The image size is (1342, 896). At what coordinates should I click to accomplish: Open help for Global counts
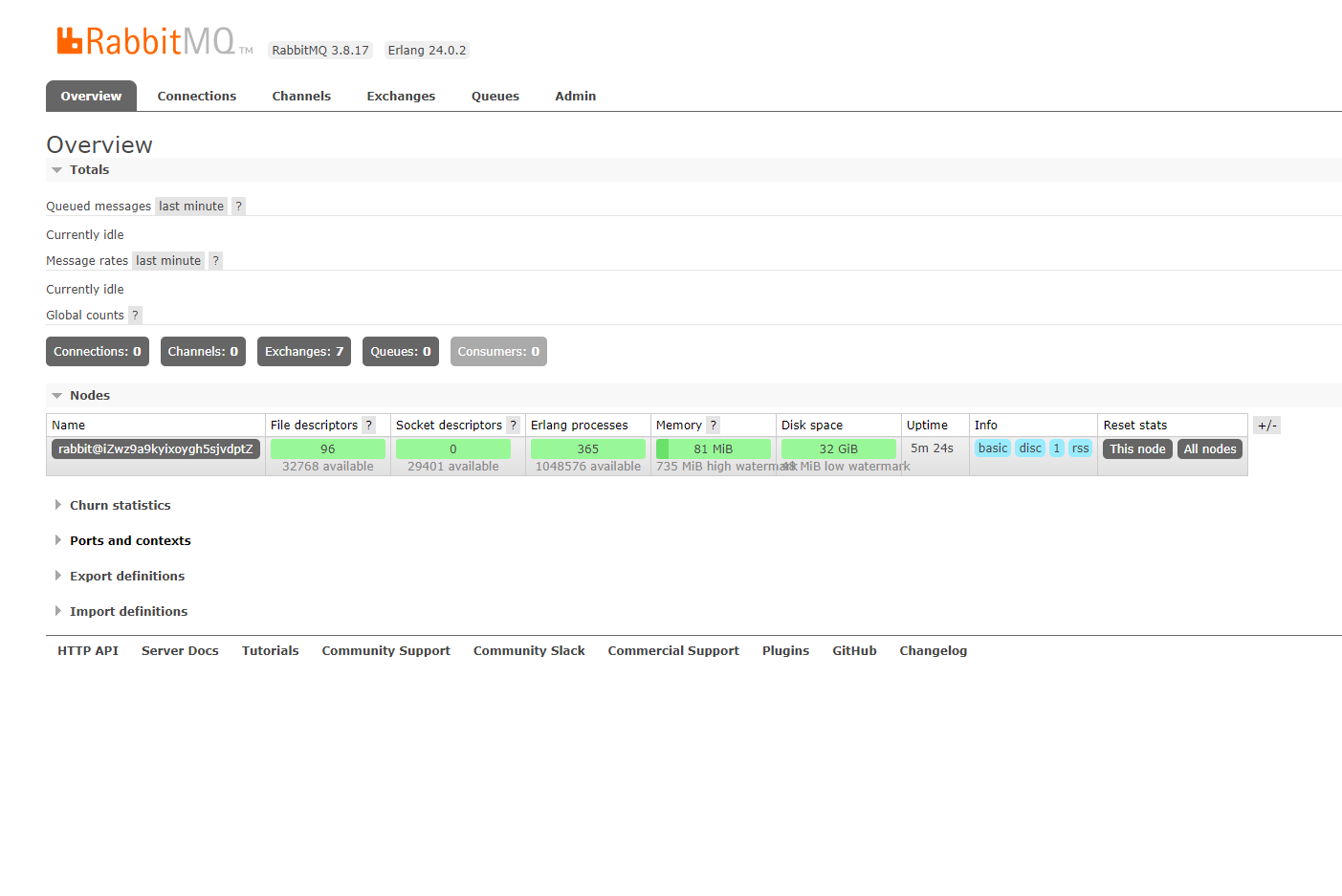[x=135, y=316]
